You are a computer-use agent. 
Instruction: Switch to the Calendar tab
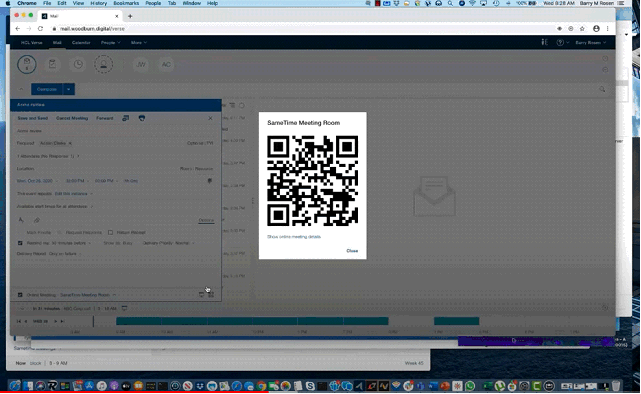[x=81, y=43]
